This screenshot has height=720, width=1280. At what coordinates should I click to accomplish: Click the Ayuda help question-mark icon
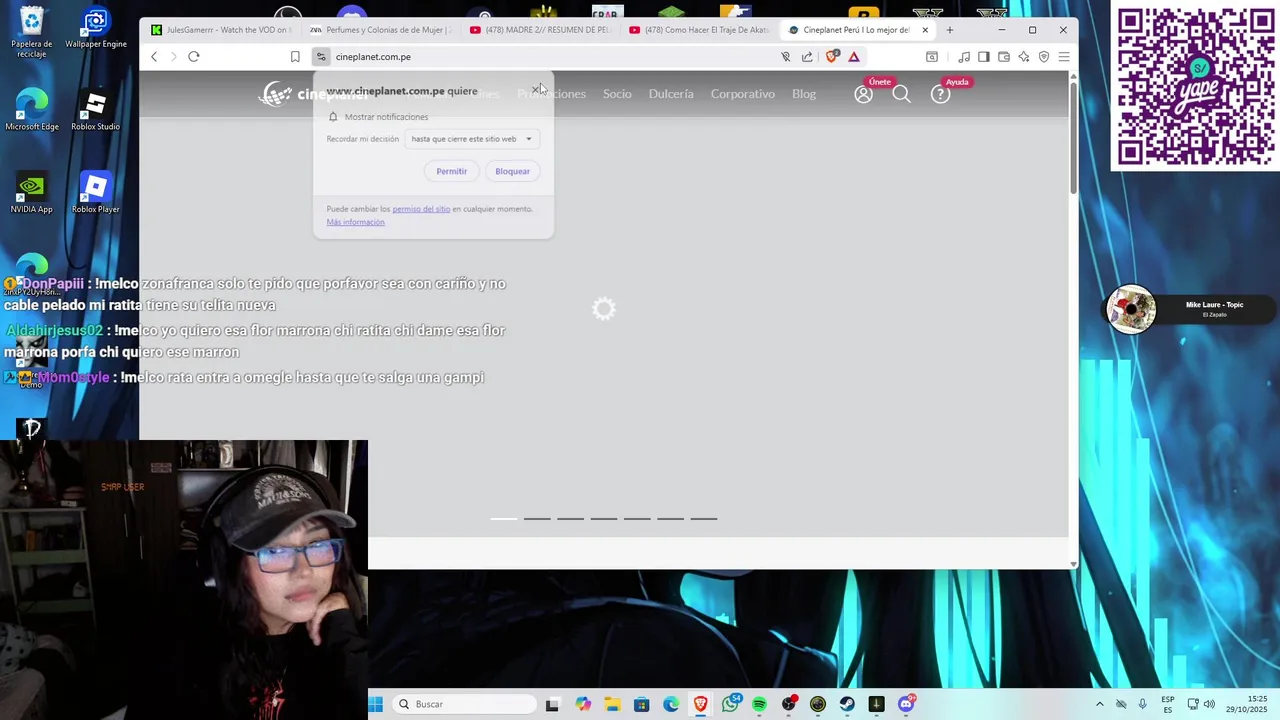point(940,94)
